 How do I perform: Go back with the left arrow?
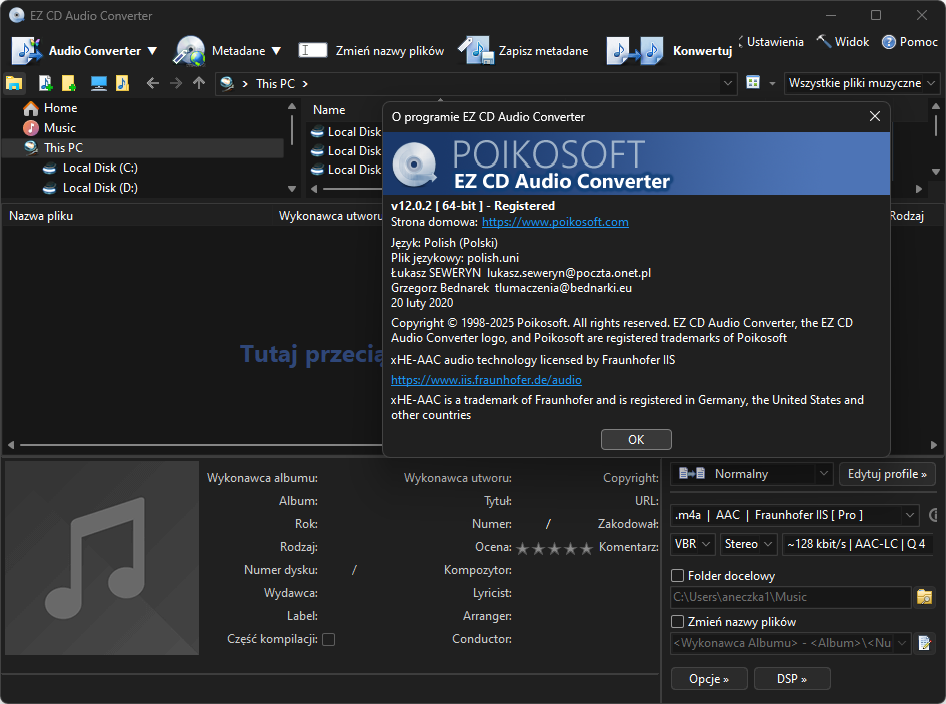point(153,83)
